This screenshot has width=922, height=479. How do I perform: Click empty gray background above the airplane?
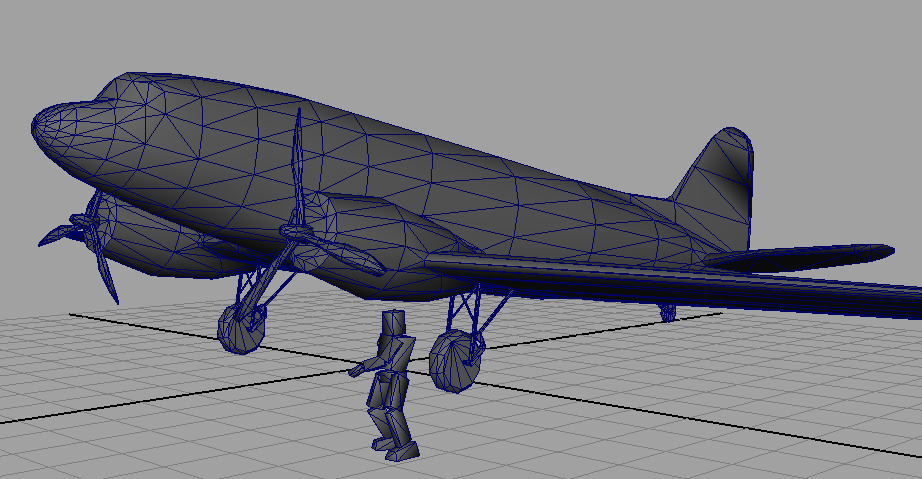500,50
